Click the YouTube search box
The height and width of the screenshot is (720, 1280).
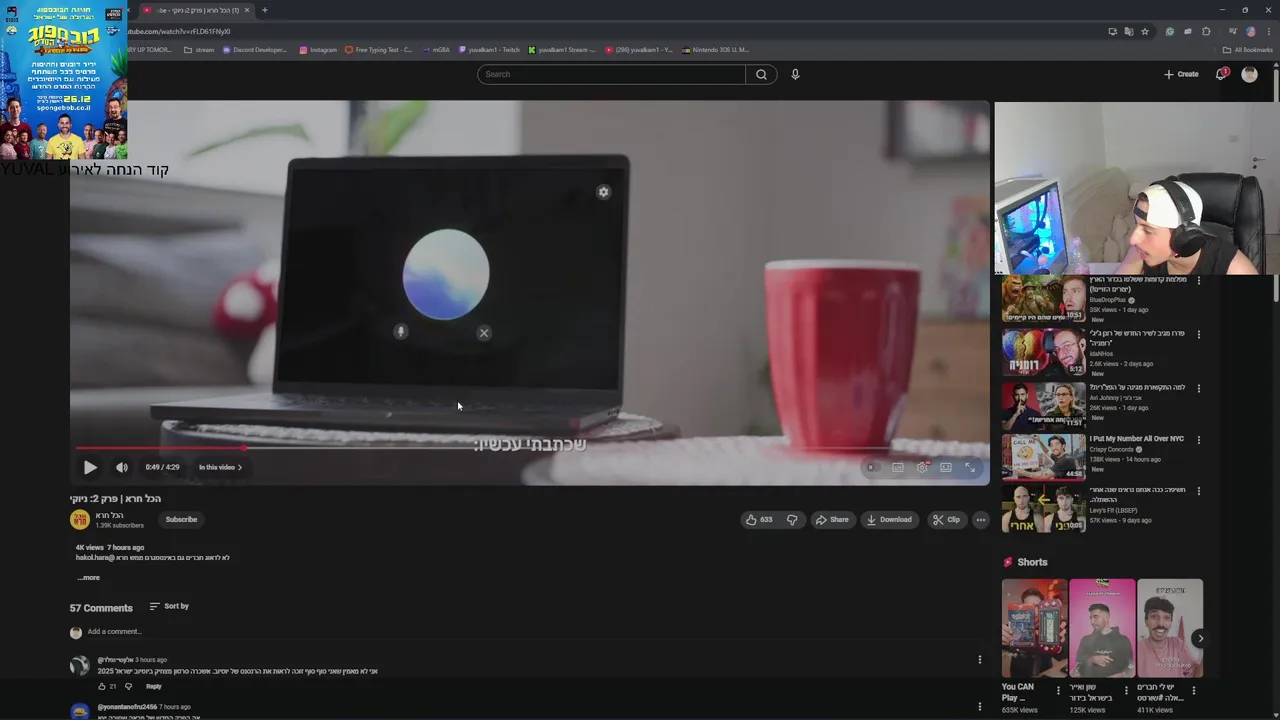coord(611,74)
